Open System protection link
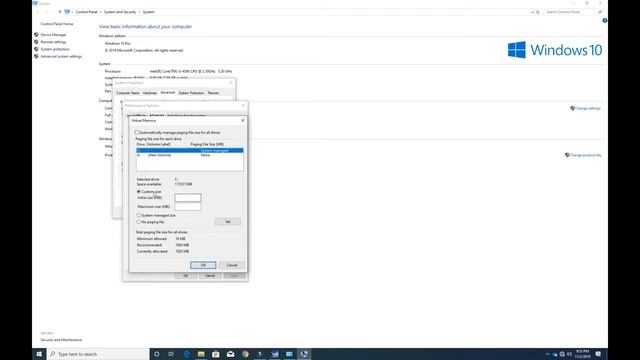 (55, 49)
